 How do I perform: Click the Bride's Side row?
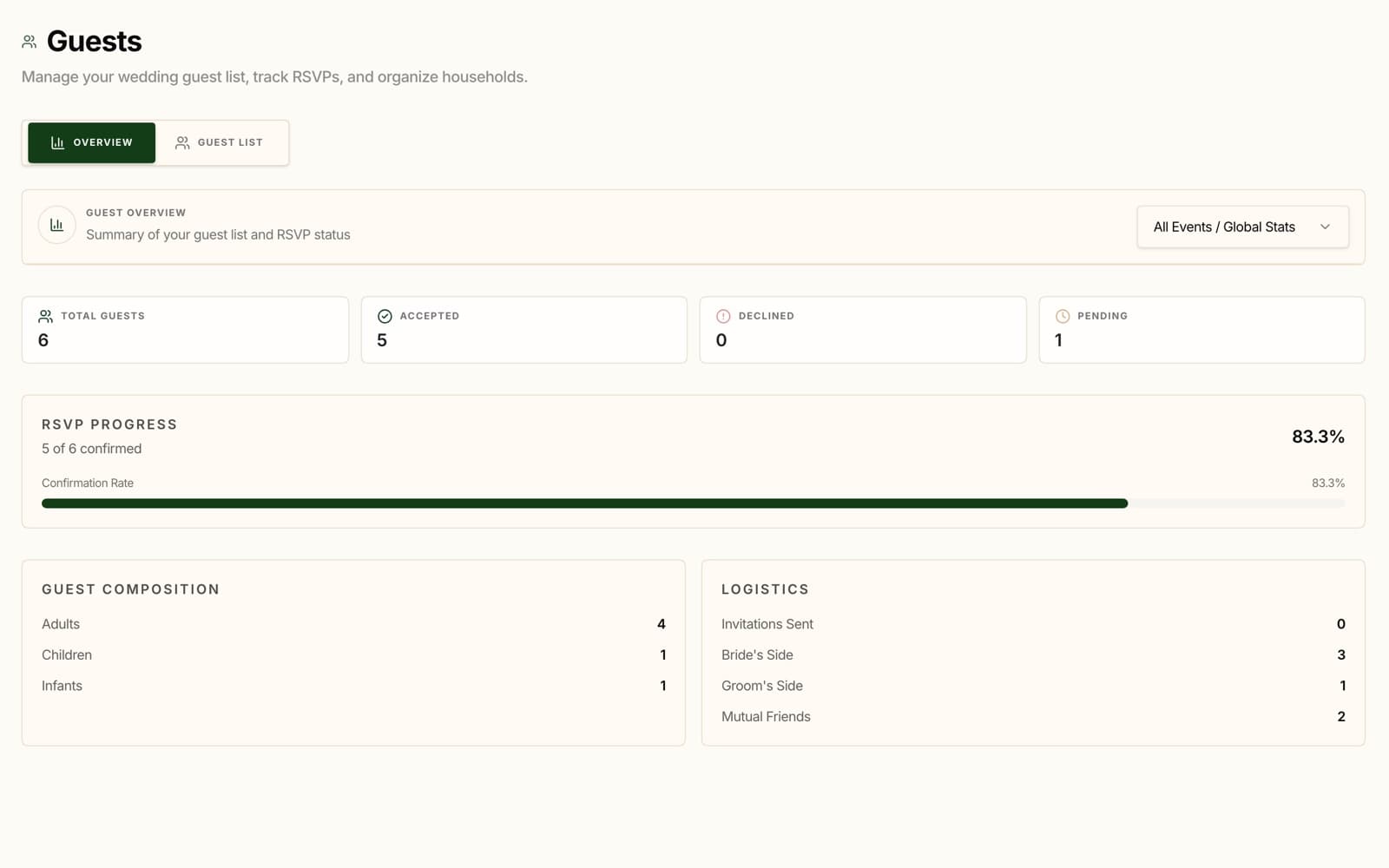[x=1033, y=654]
